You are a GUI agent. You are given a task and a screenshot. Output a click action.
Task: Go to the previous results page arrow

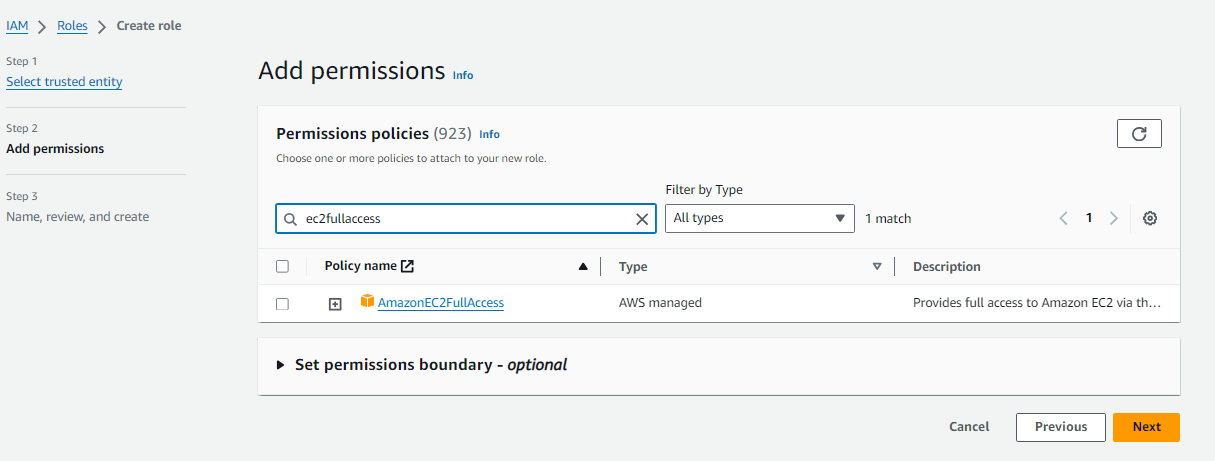pyautogui.click(x=1064, y=218)
